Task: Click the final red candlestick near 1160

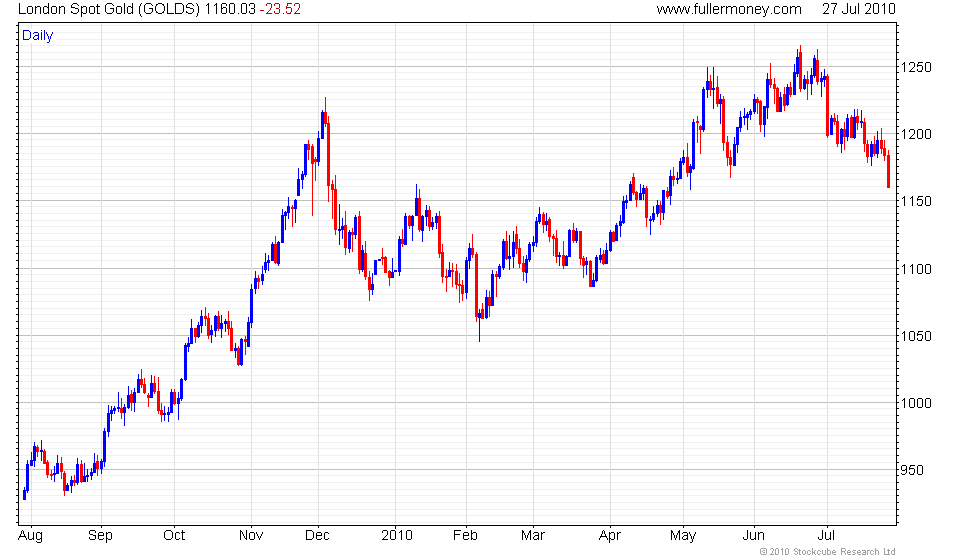Action: point(889,170)
